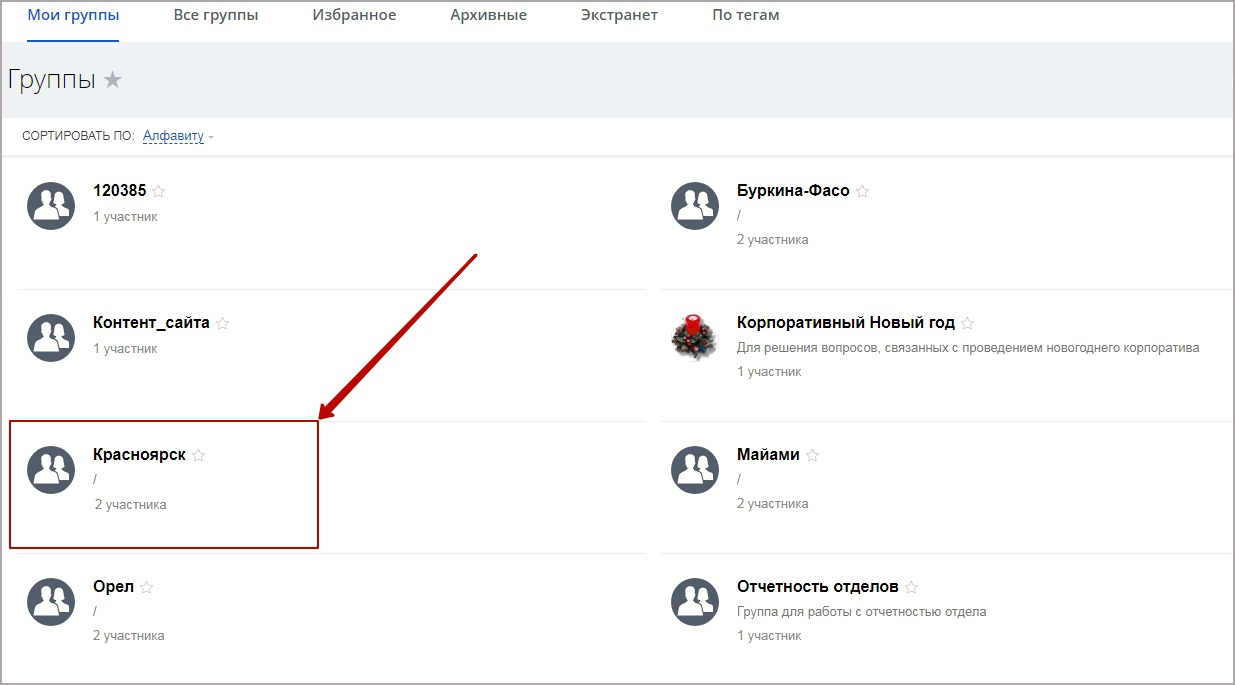Click the Буркина-Фасо group avatar icon

695,206
